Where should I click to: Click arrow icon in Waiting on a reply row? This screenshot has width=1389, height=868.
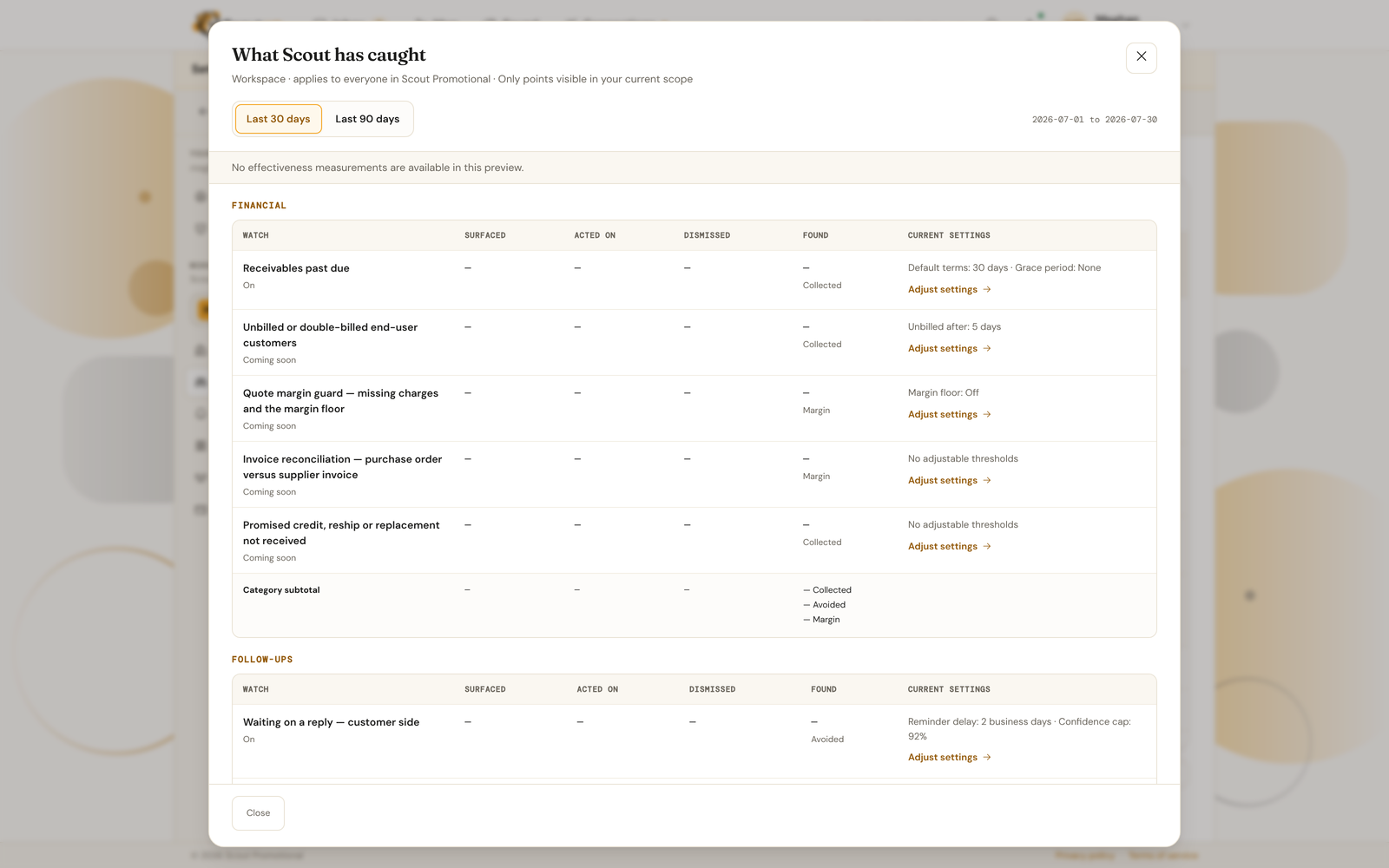[x=987, y=758]
